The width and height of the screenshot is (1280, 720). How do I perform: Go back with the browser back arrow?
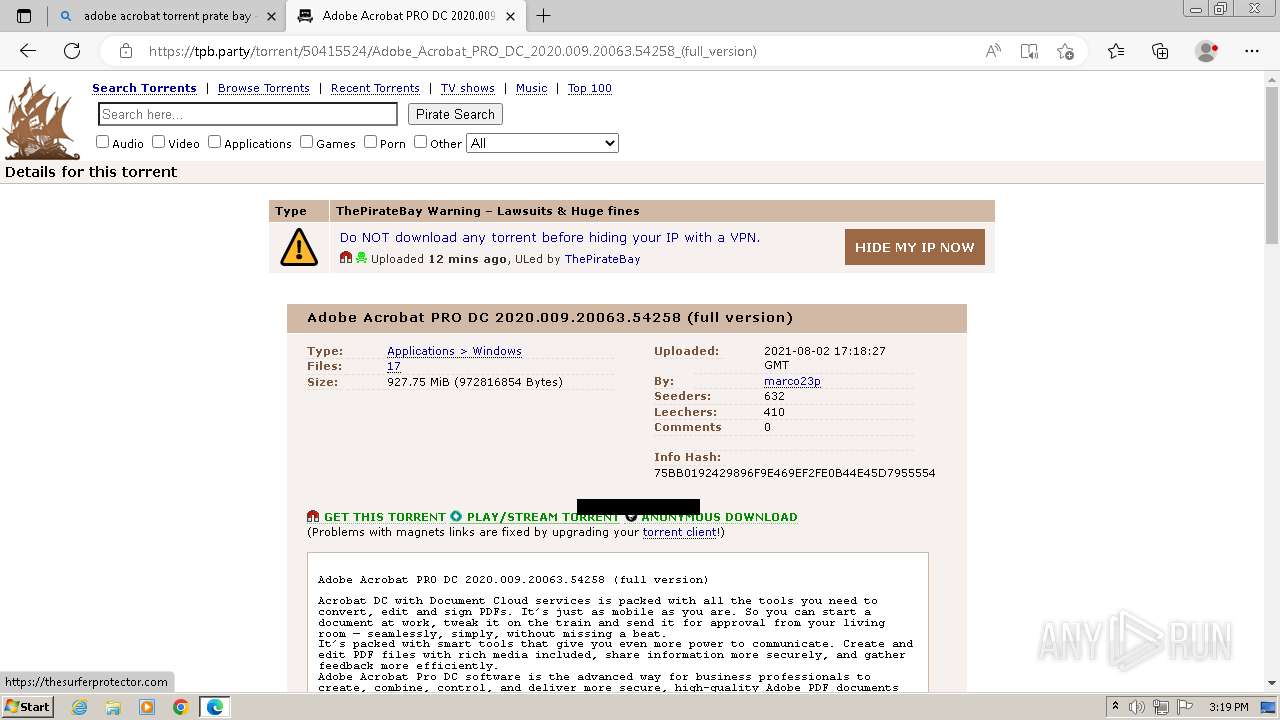(x=28, y=51)
